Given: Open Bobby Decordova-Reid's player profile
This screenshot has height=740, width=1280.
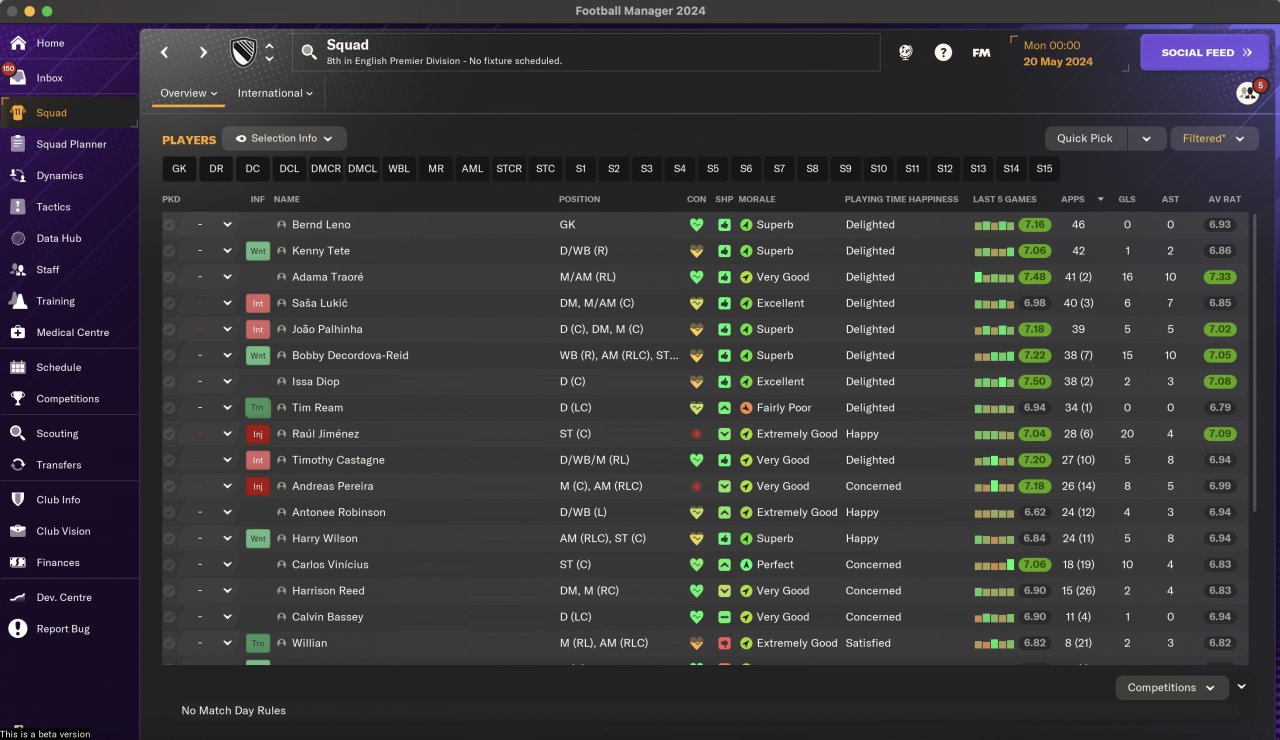Looking at the screenshot, I should [x=350, y=356].
